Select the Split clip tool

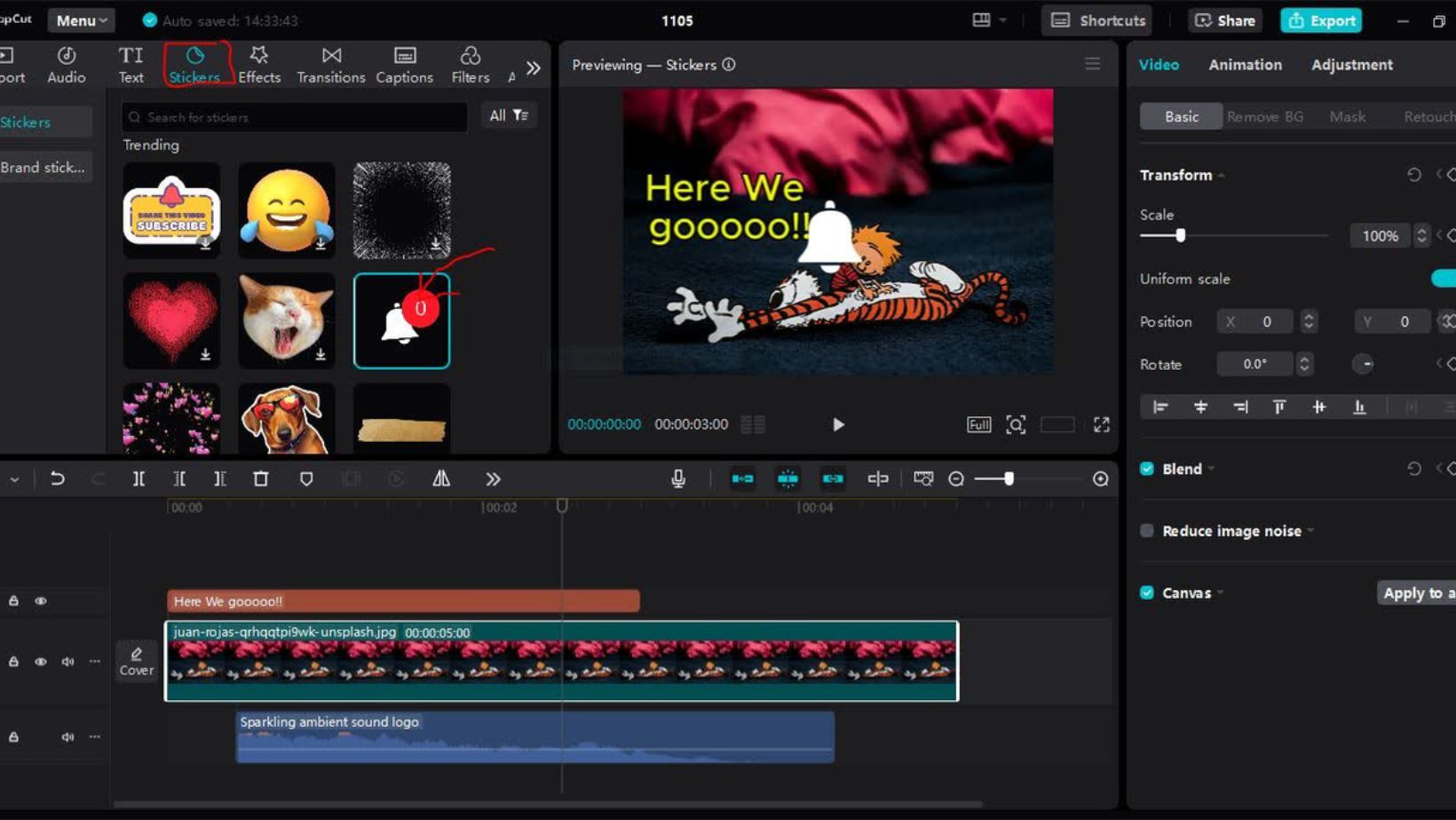138,479
